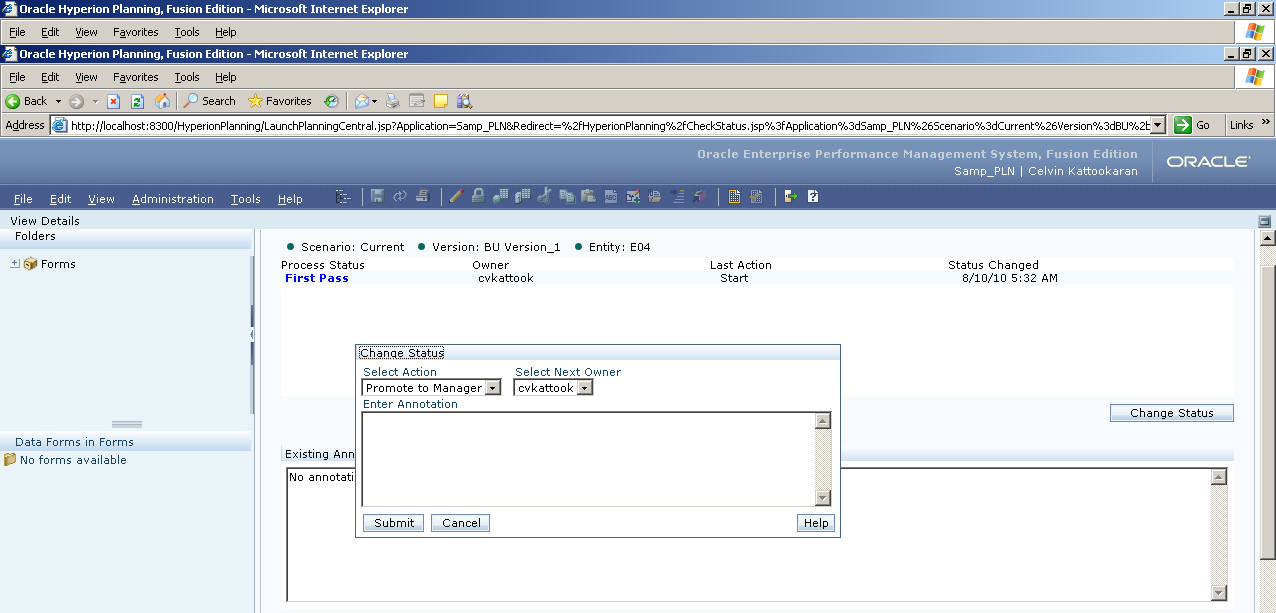
Task: Click inside the Enter Annotation text area
Action: 589,459
